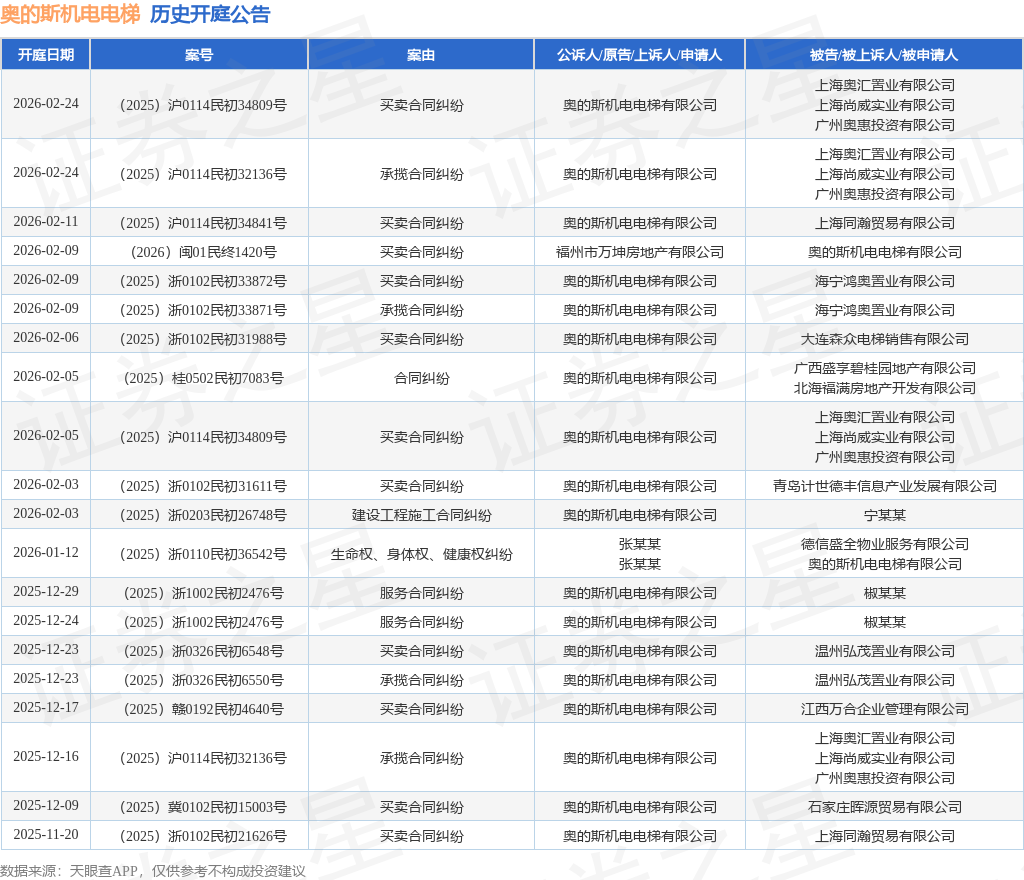
Task: Click 服务合同纠纷 in the 2025-12-29 row
Action: 421,593
